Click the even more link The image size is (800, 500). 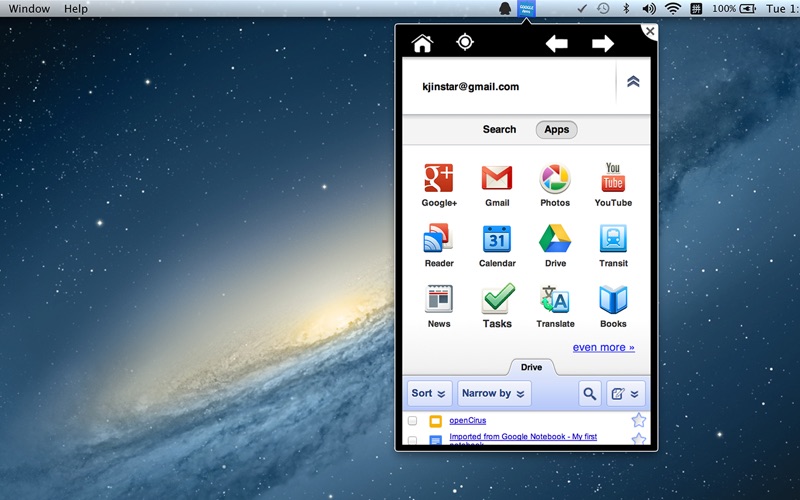click(x=604, y=347)
